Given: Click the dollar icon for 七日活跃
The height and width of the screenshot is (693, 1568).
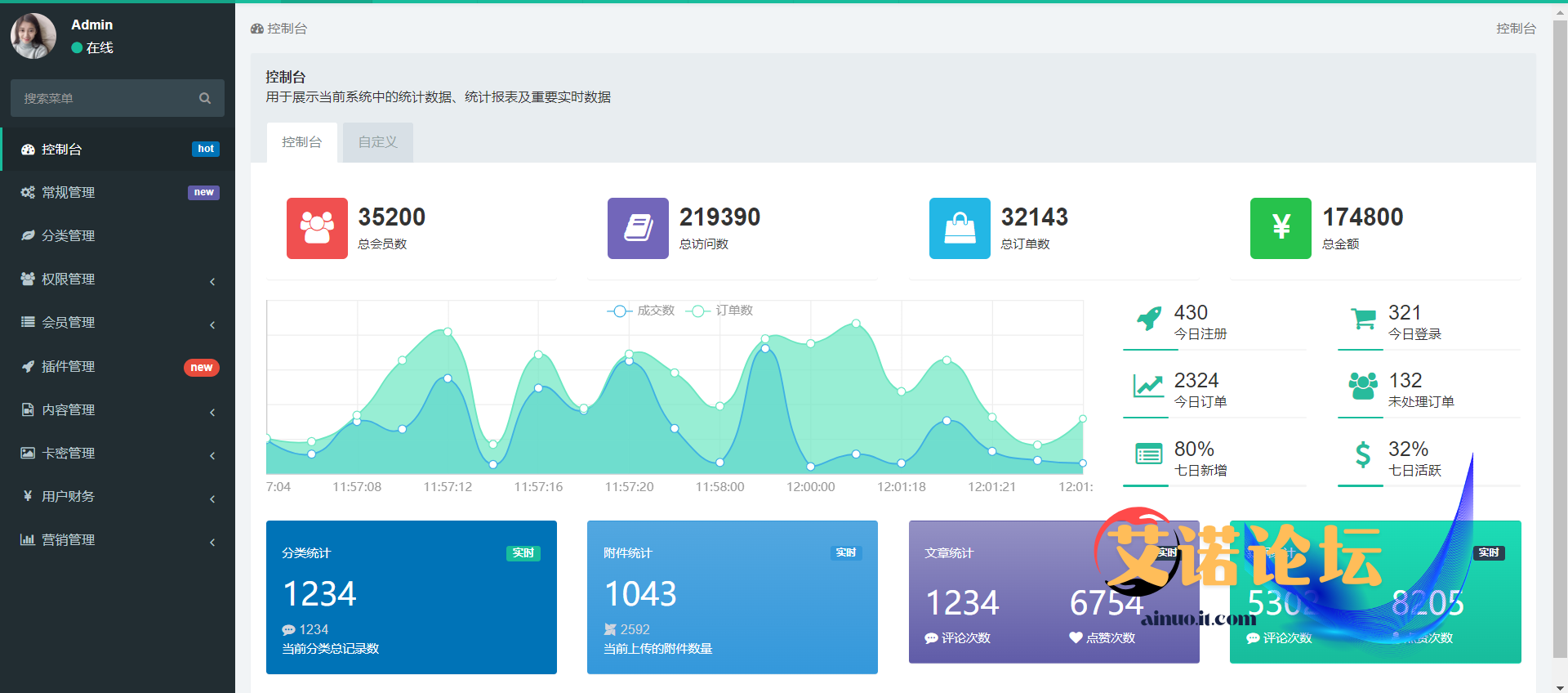Looking at the screenshot, I should click(x=1363, y=454).
